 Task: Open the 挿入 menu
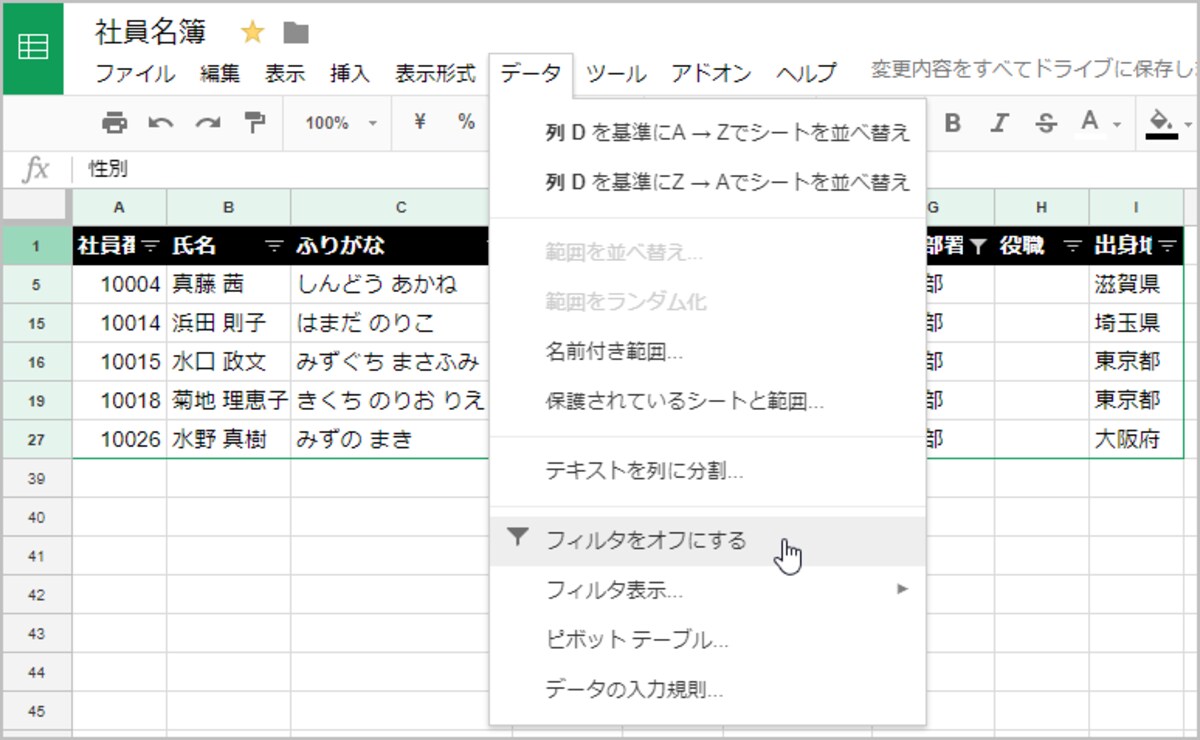click(x=350, y=73)
